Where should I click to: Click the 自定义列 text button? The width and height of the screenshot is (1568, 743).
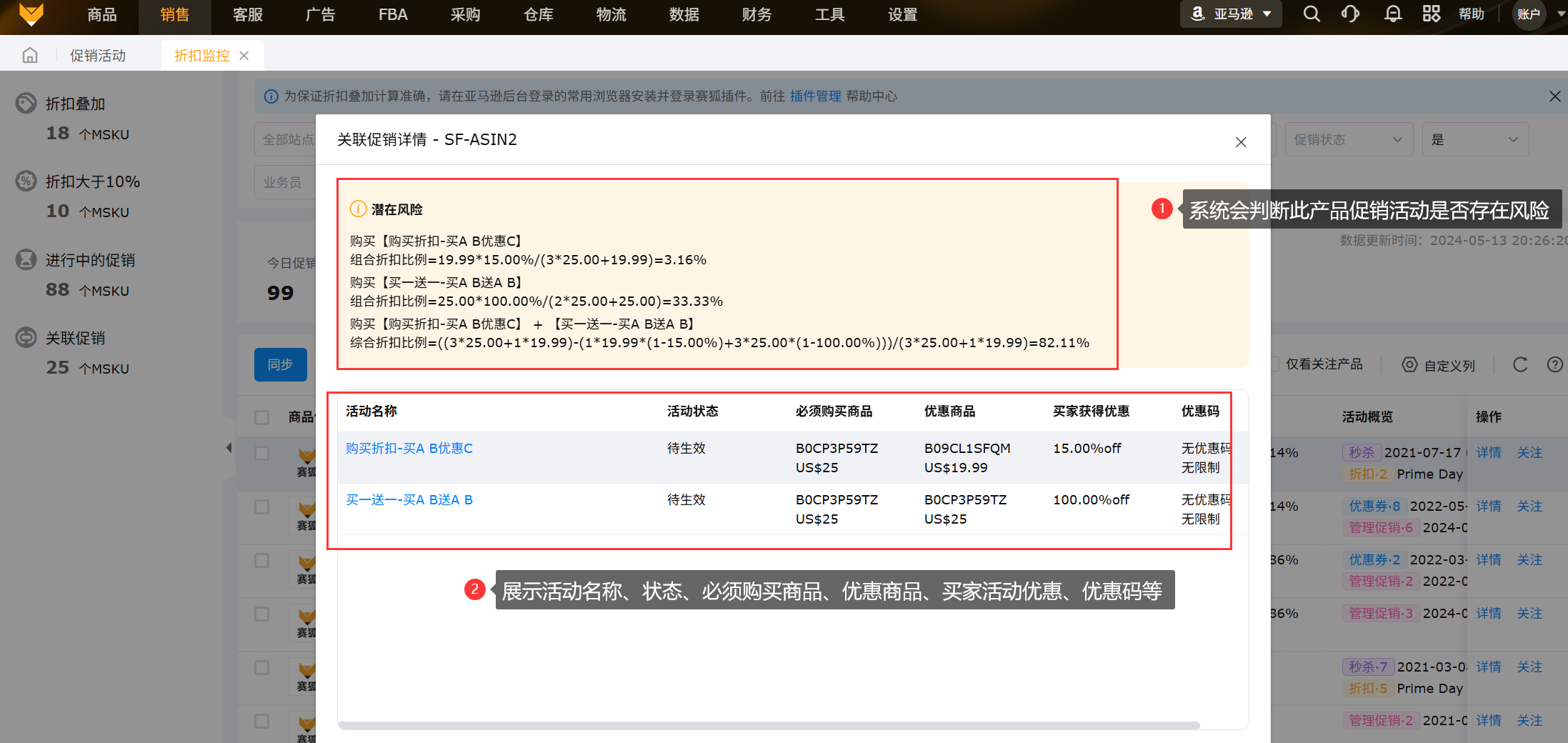pos(1449,365)
